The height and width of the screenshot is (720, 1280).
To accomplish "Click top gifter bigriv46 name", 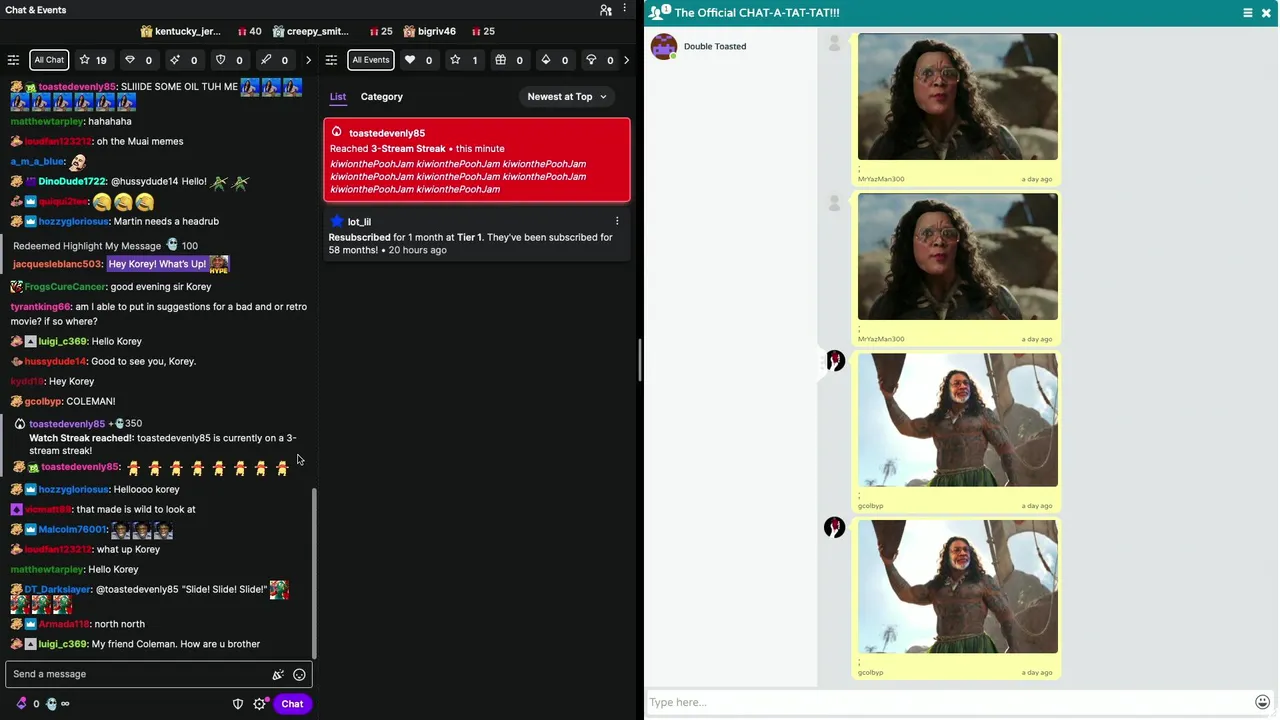I will tap(436, 31).
